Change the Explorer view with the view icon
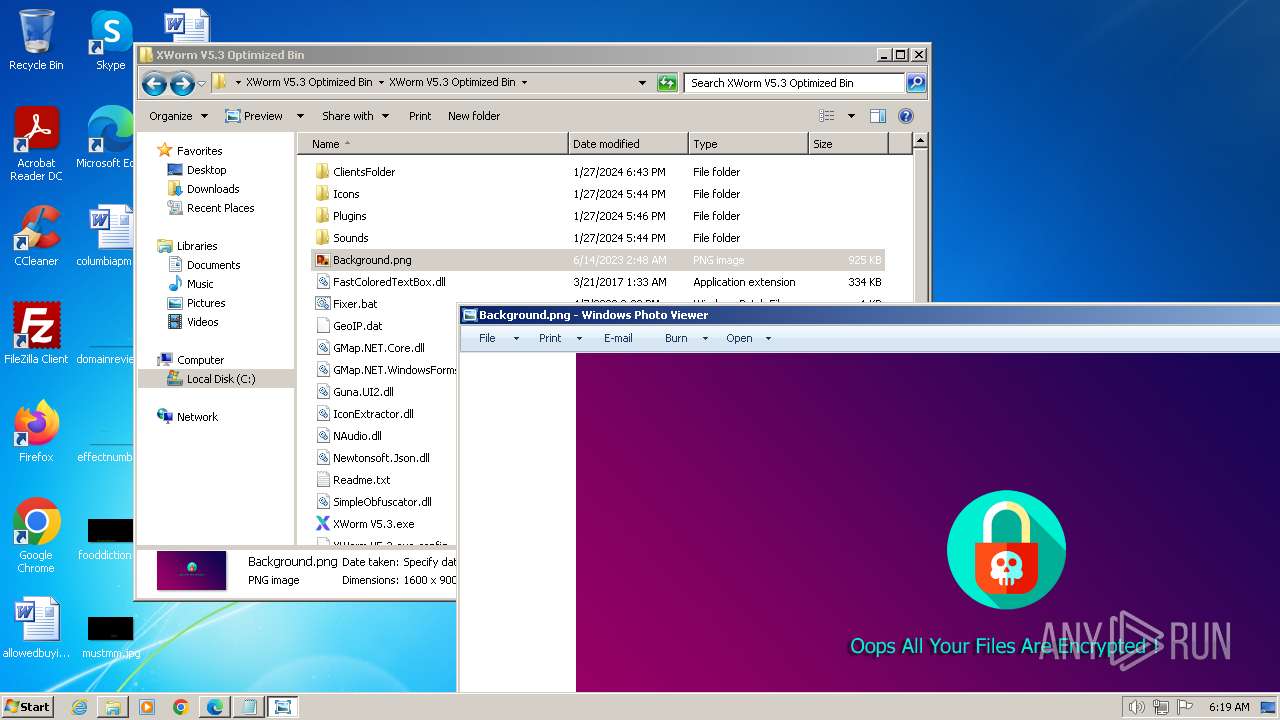 [x=826, y=116]
